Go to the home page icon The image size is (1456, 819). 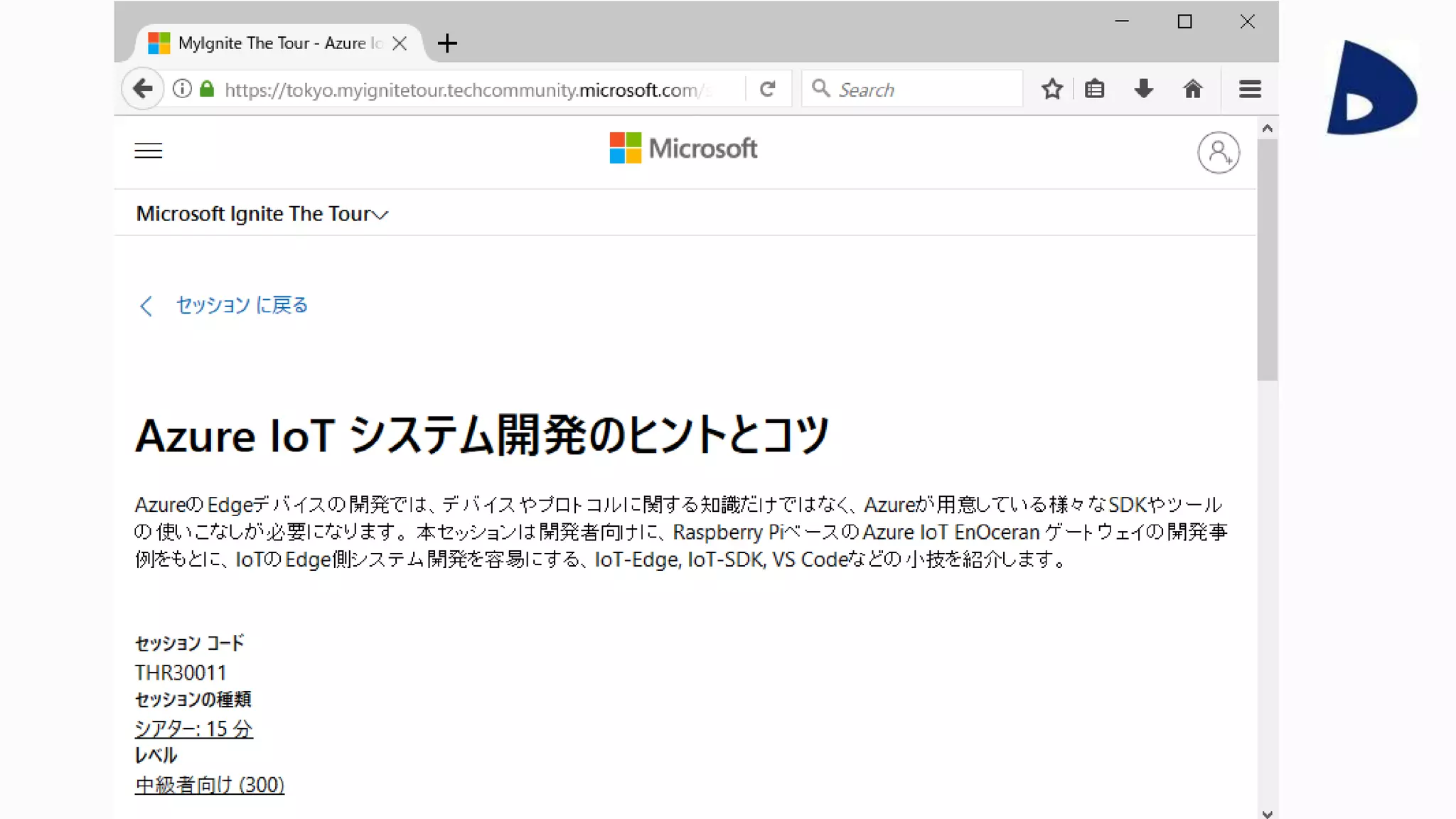(x=1192, y=89)
